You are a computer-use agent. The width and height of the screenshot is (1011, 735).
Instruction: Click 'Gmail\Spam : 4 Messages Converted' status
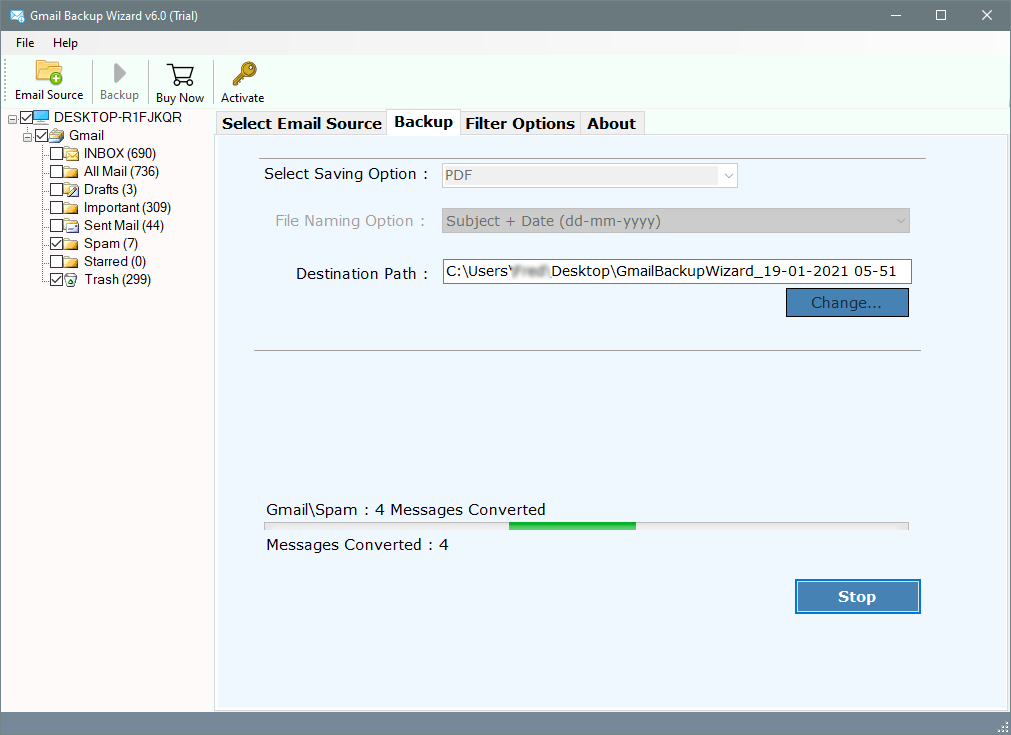click(406, 510)
